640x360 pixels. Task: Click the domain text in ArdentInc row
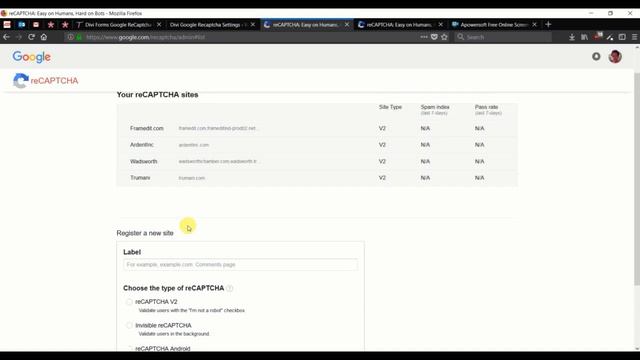pyautogui.click(x=193, y=145)
